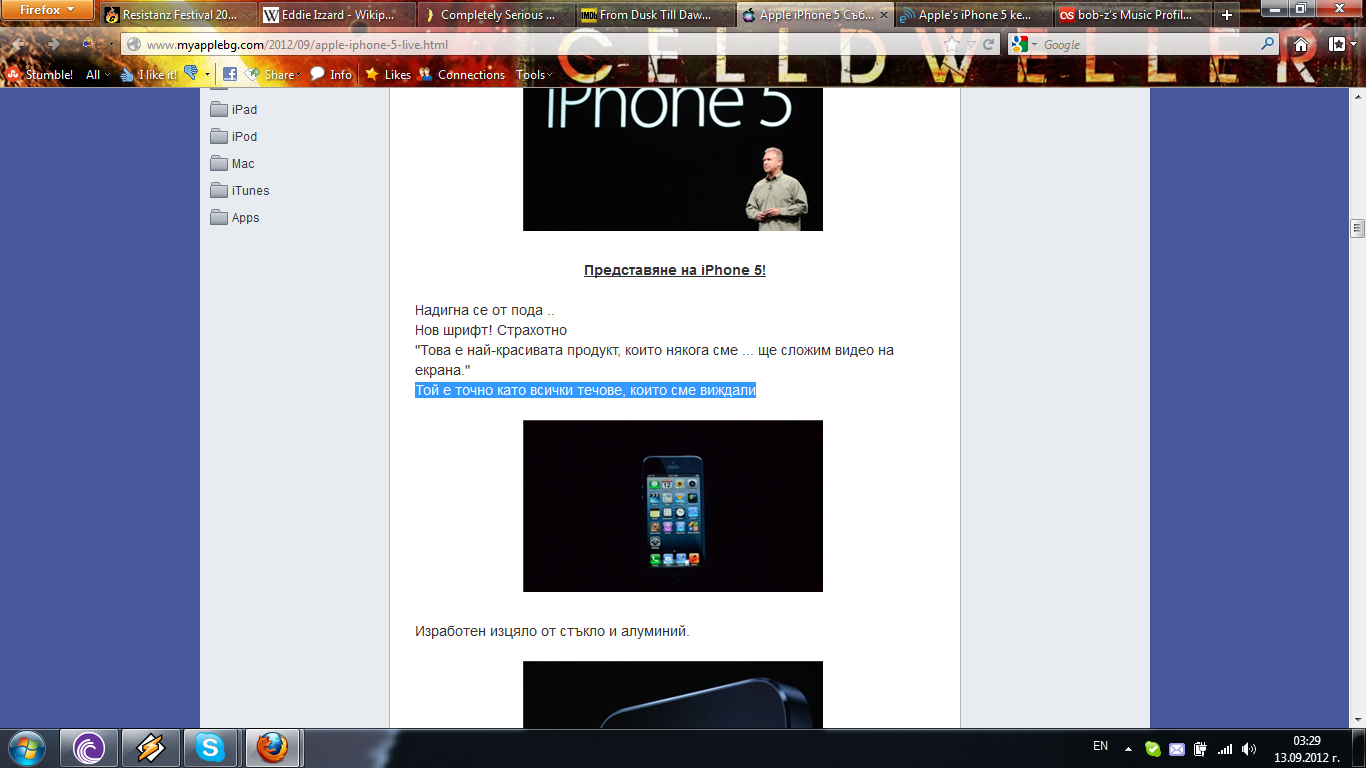Click the show desktop button

coord(1359,748)
